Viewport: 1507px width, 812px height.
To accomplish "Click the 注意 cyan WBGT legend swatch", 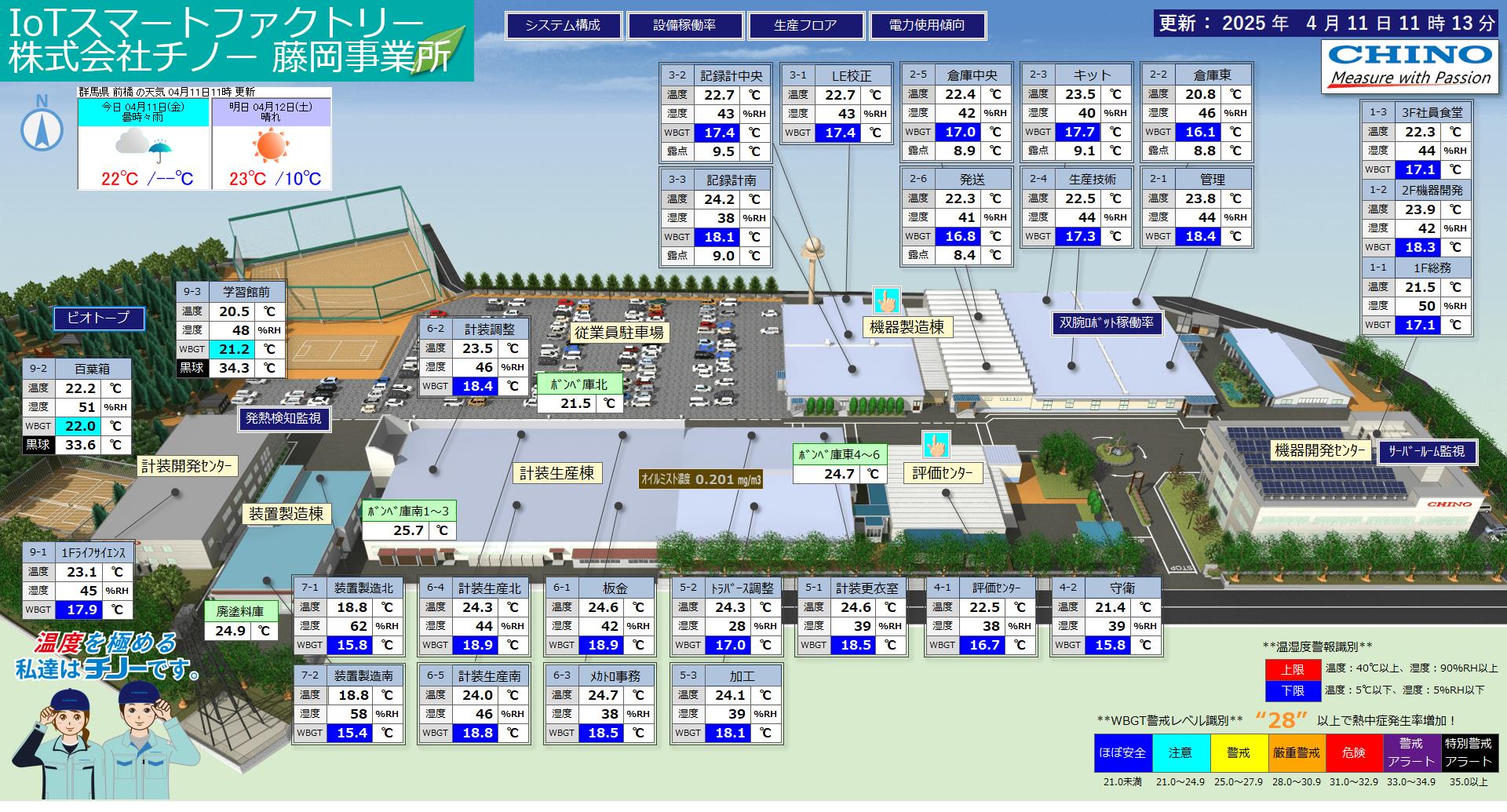I will [x=1180, y=753].
